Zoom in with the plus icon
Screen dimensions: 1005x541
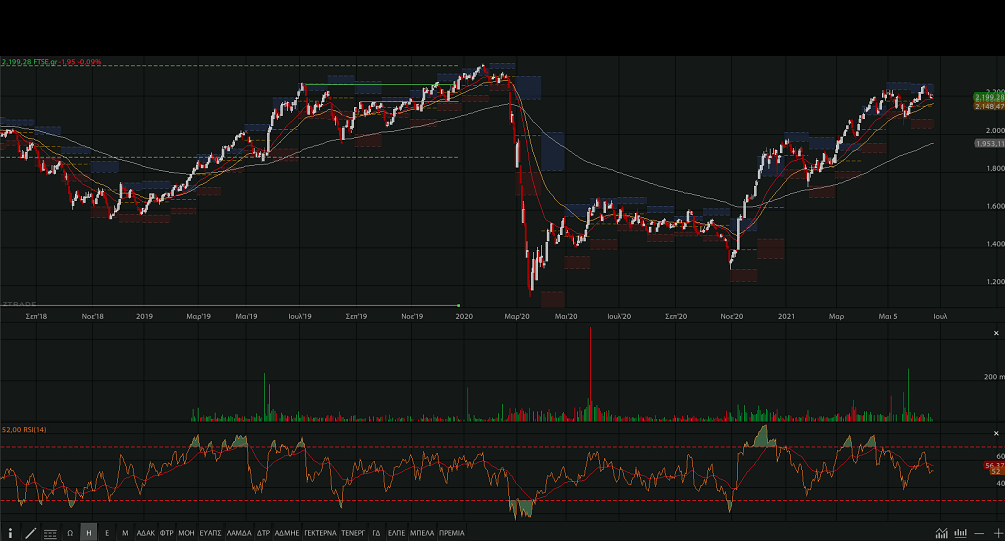pyautogui.click(x=997, y=533)
